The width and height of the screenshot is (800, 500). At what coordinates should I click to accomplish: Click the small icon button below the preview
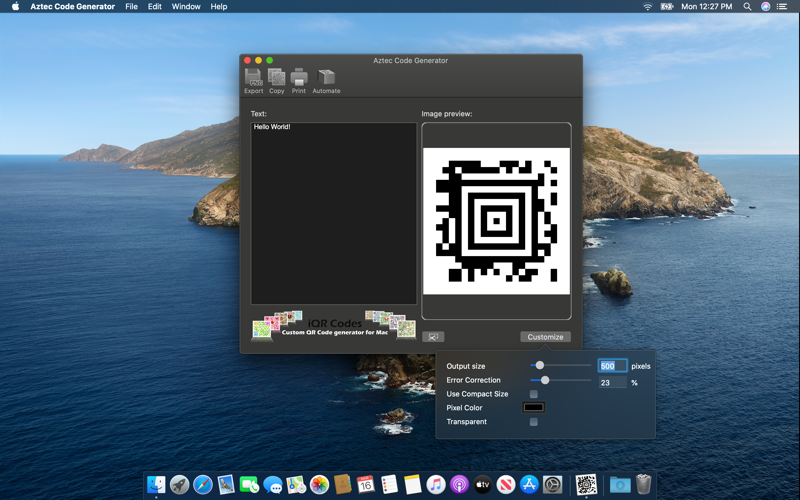click(433, 337)
